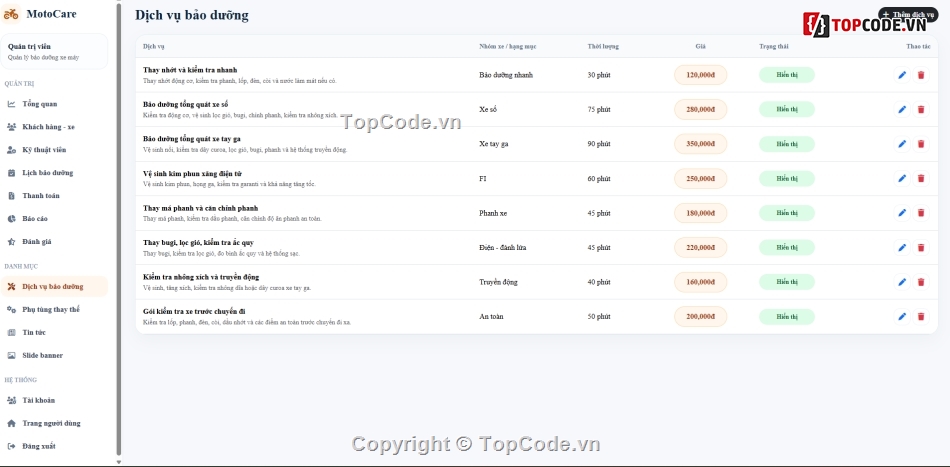This screenshot has height=467, width=950.
Task: Edit the Thay nhớt và kiểm tra nhanh service
Action: [x=902, y=75]
